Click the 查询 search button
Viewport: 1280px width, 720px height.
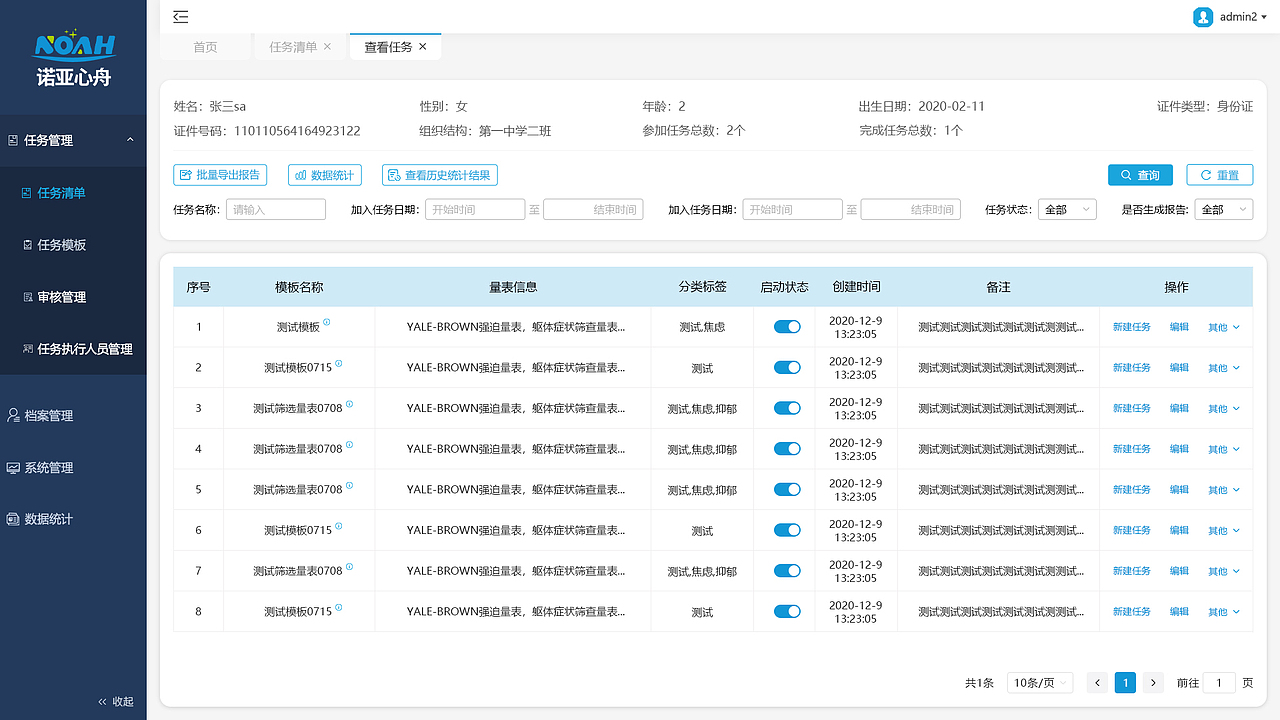[1140, 175]
